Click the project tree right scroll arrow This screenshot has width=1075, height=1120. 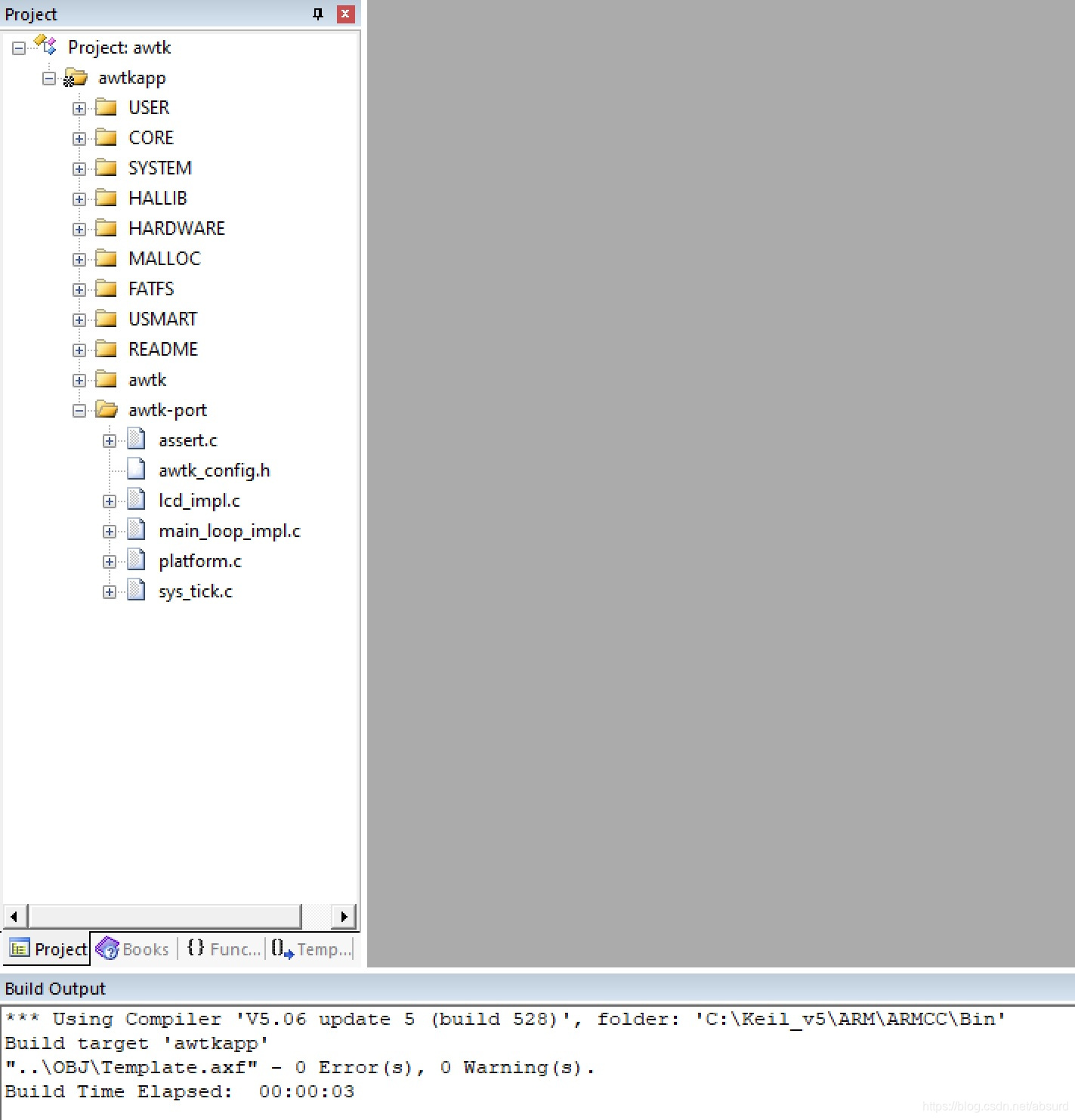(x=344, y=916)
